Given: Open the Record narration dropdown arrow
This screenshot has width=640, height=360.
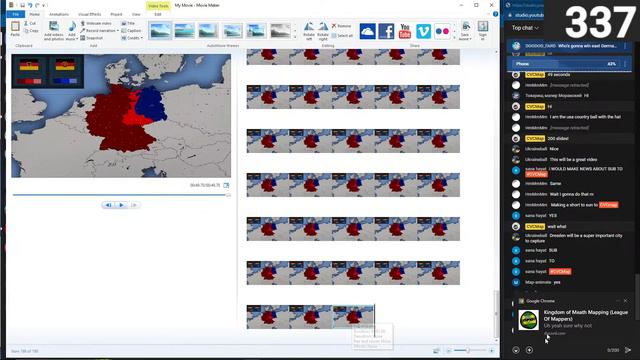Looking at the screenshot, I should (x=118, y=31).
